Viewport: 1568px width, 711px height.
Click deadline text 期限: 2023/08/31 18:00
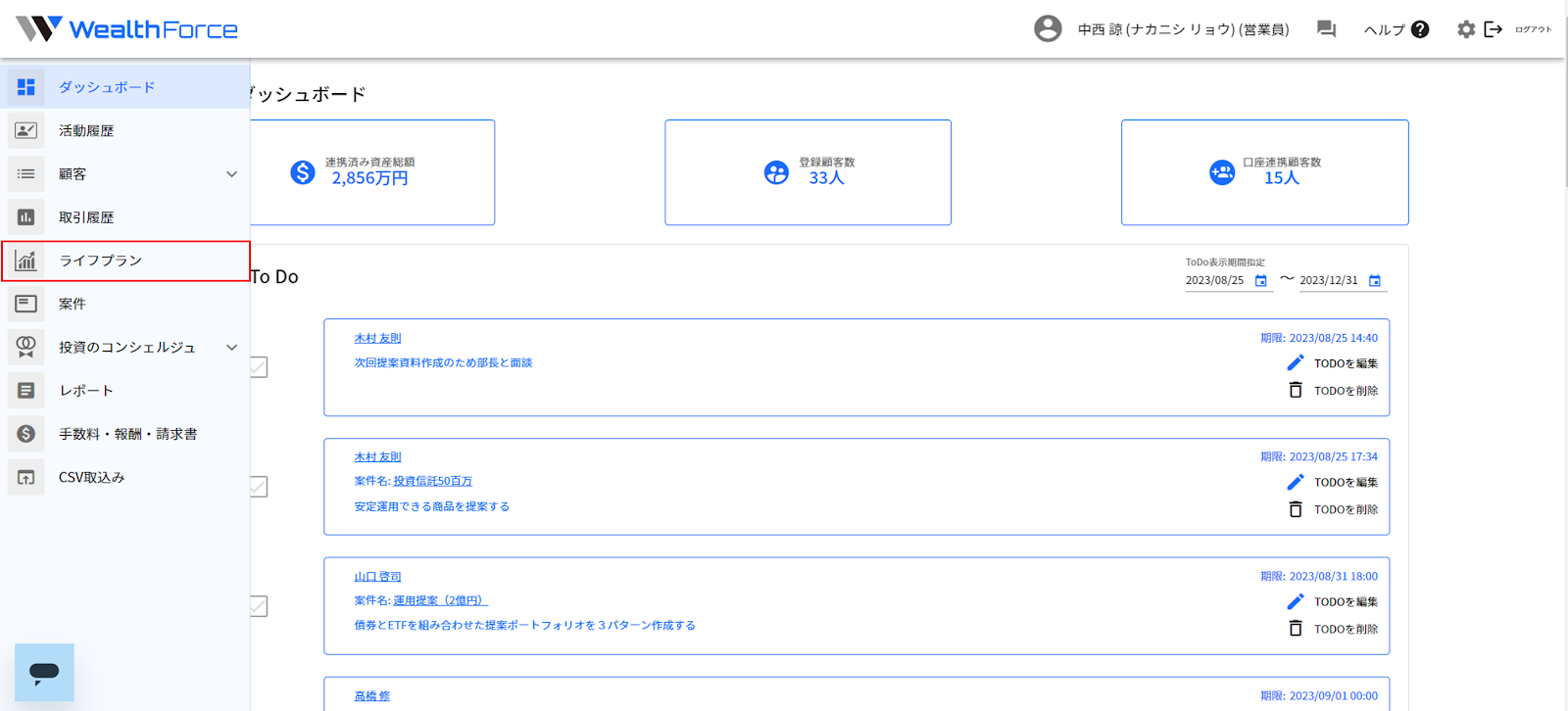click(1319, 577)
